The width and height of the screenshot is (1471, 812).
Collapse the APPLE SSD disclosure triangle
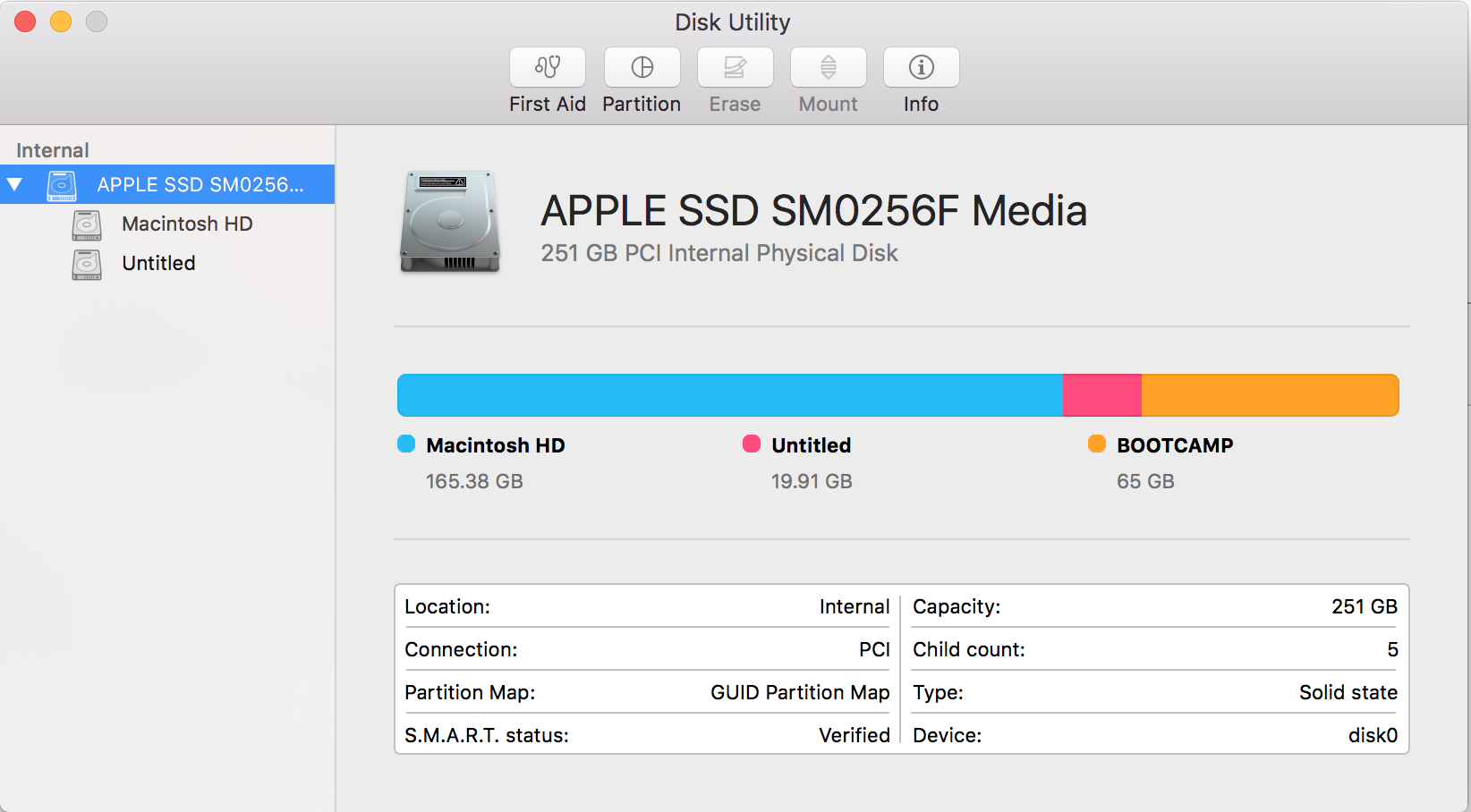15,185
